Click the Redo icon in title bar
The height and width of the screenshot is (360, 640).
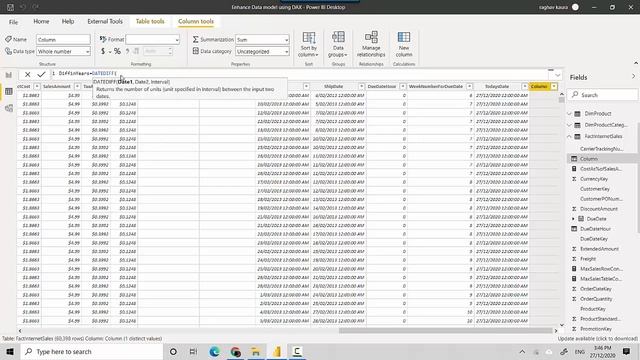pyautogui.click(x=36, y=7)
